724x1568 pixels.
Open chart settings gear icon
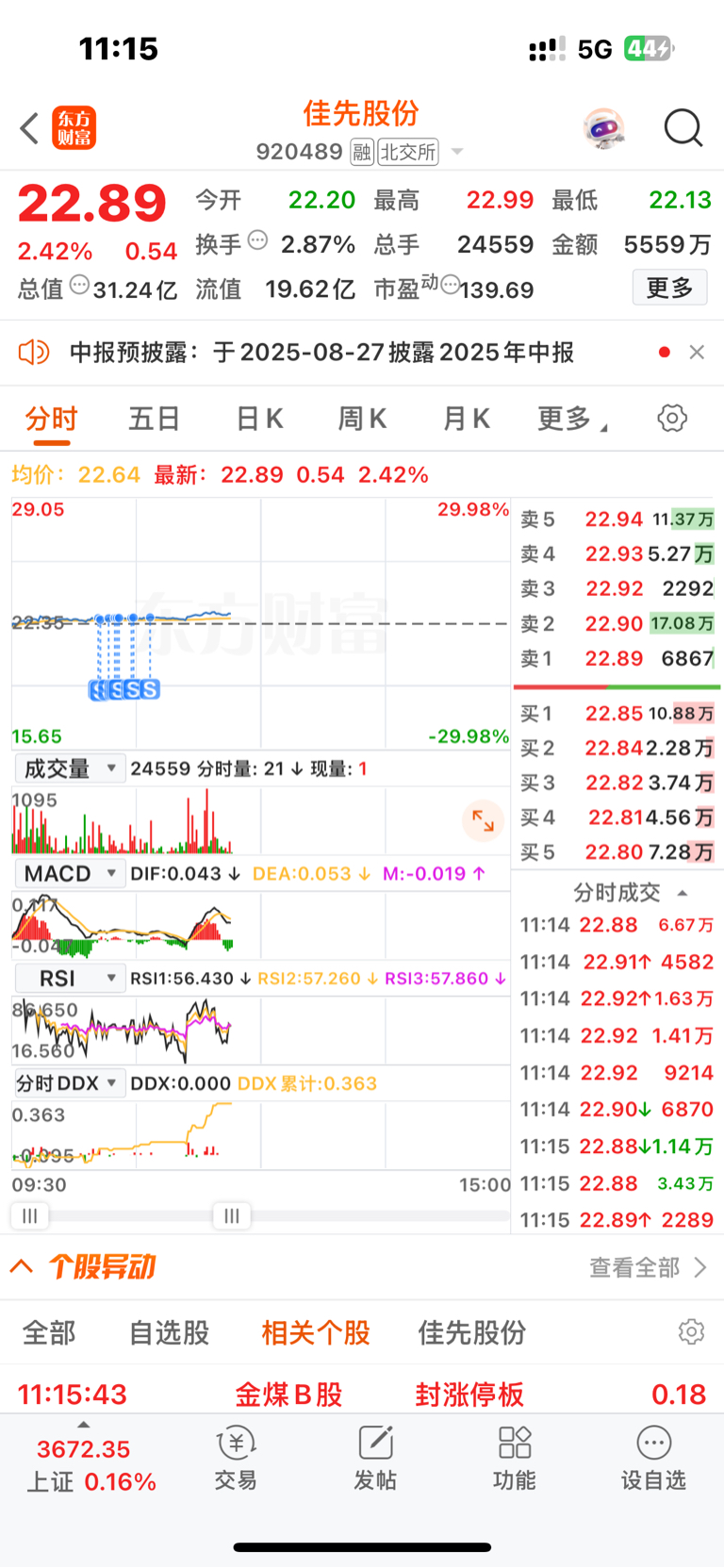tap(672, 418)
